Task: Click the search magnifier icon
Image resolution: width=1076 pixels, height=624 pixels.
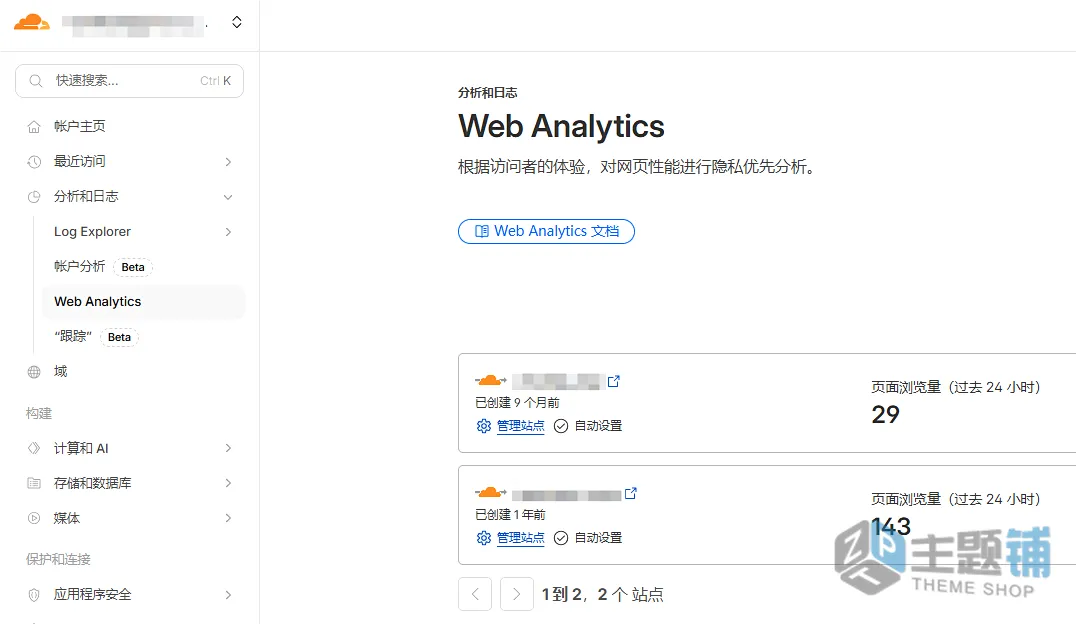Action: pos(36,81)
